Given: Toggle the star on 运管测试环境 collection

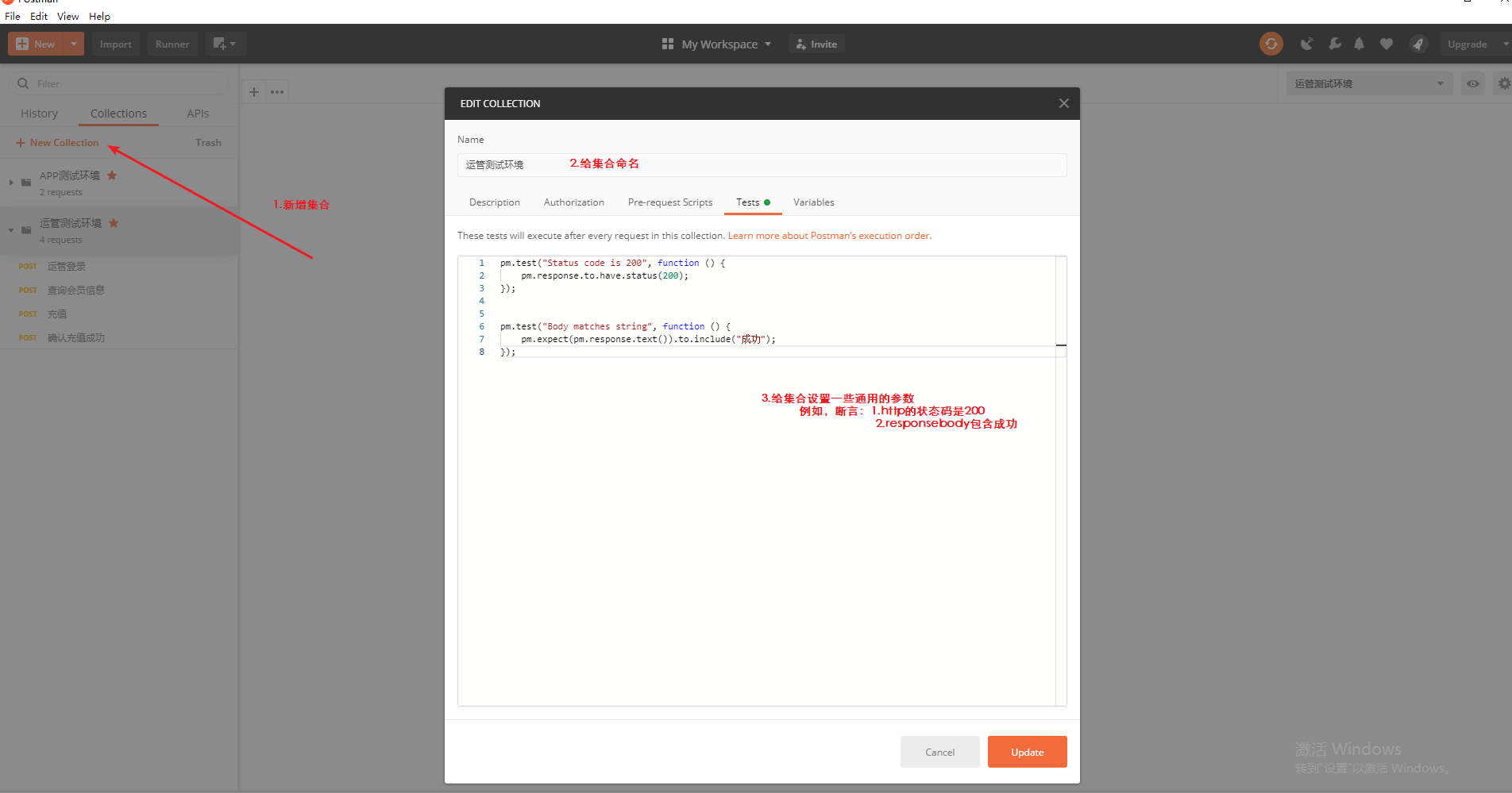Looking at the screenshot, I should tap(114, 223).
